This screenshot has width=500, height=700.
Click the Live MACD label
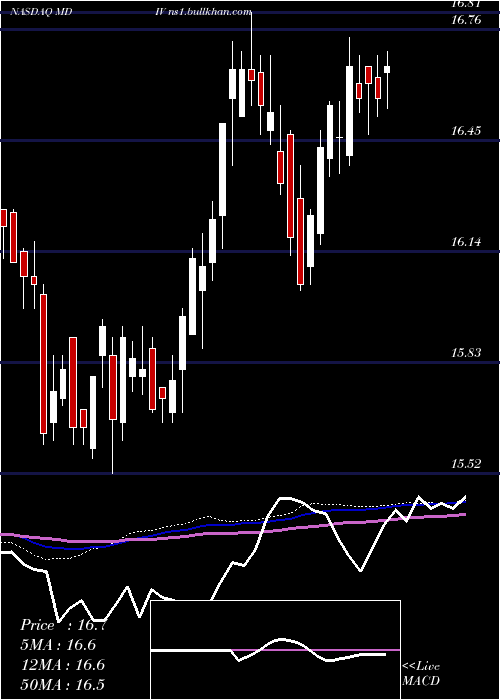click(x=421, y=673)
